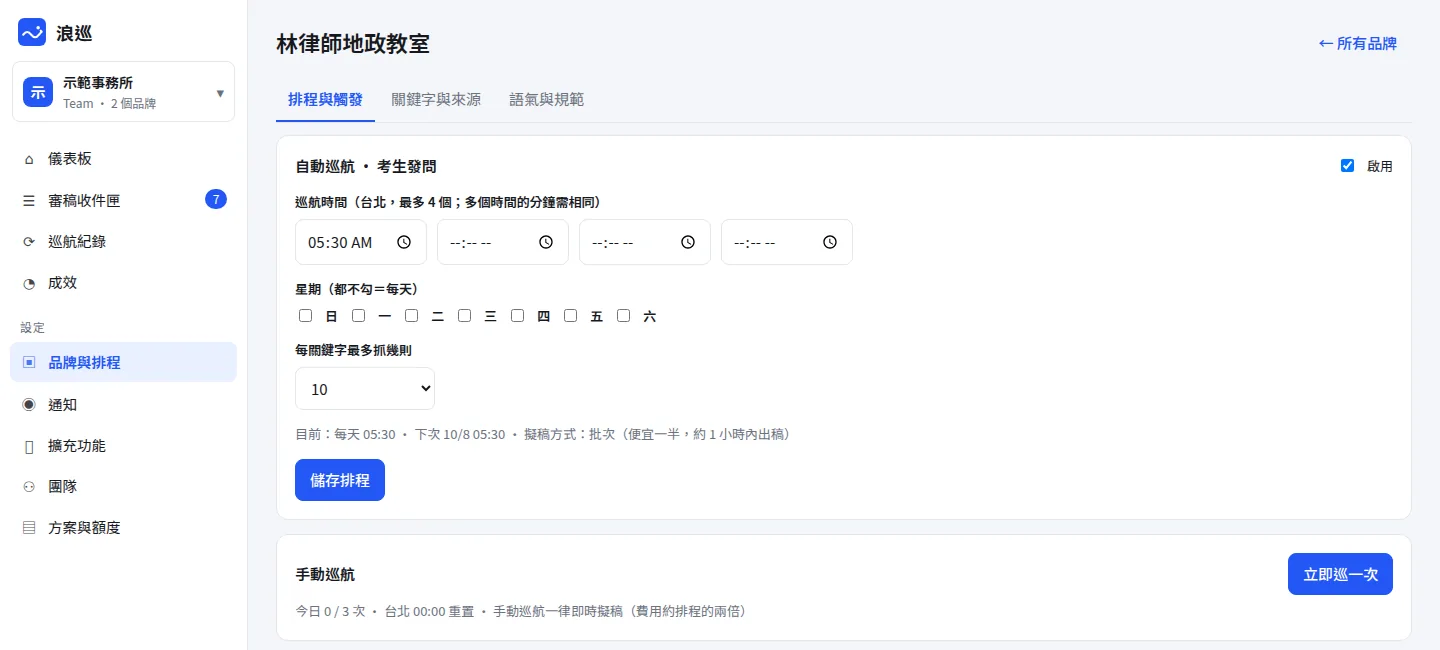The height and width of the screenshot is (650, 1440).
Task: Click the 審稿收件匣 list icon
Action: [29, 201]
